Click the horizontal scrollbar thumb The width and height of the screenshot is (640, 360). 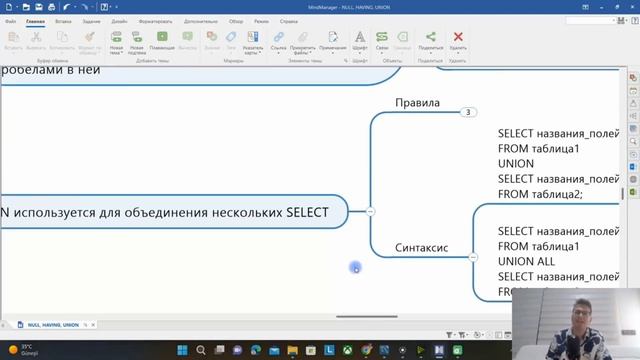click(x=367, y=316)
